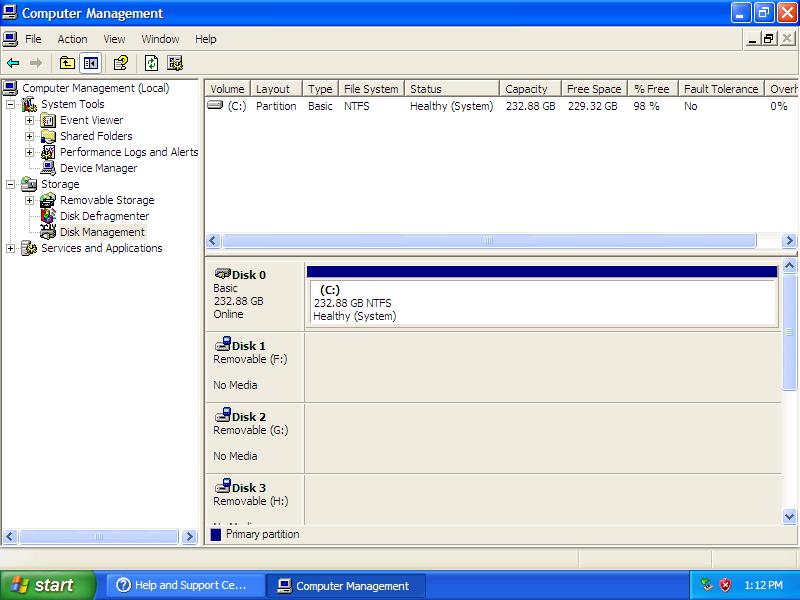The height and width of the screenshot is (600, 800).
Task: Sort by the Volume column header
Action: pos(228,89)
